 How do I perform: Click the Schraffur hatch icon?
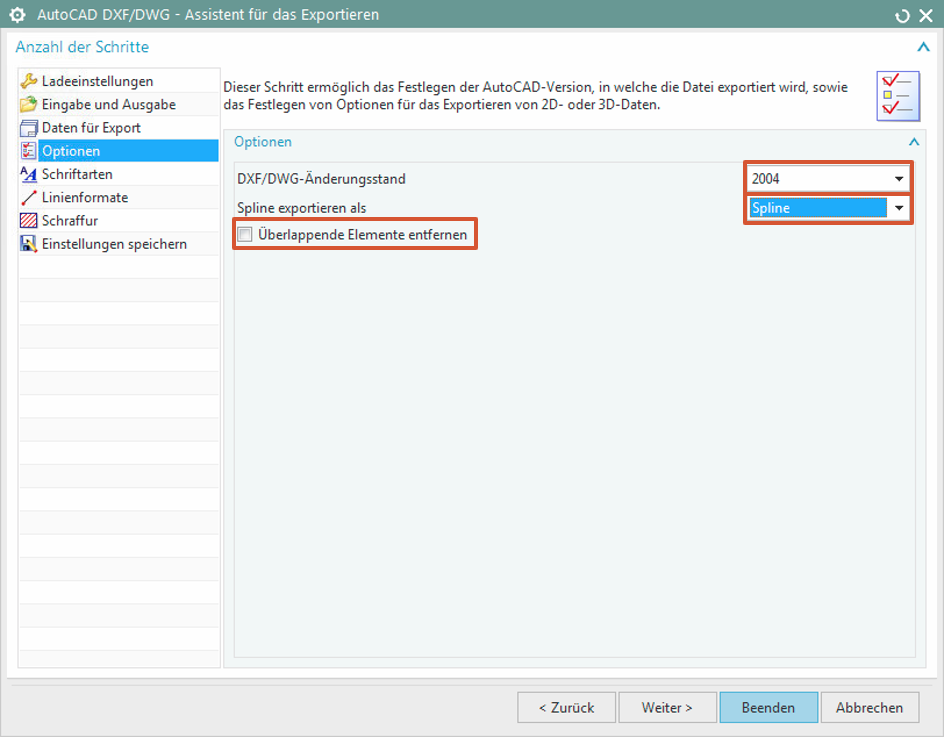29,221
